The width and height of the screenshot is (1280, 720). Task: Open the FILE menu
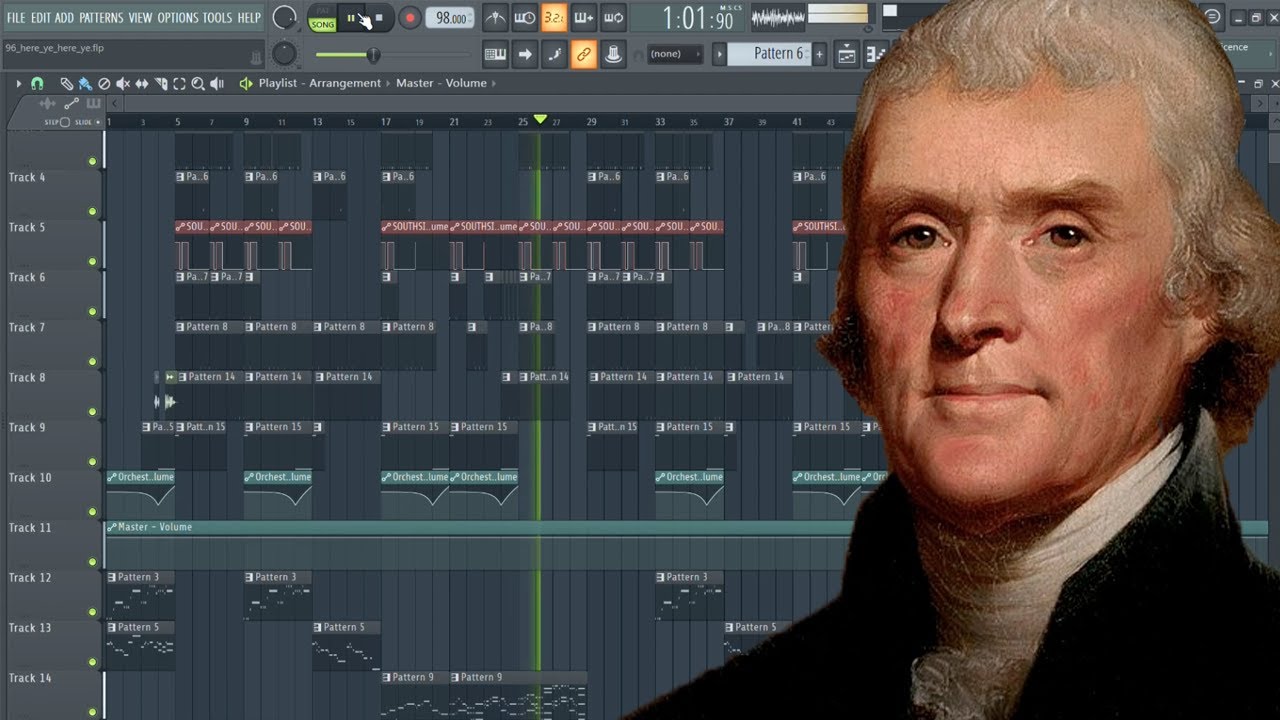click(x=16, y=18)
